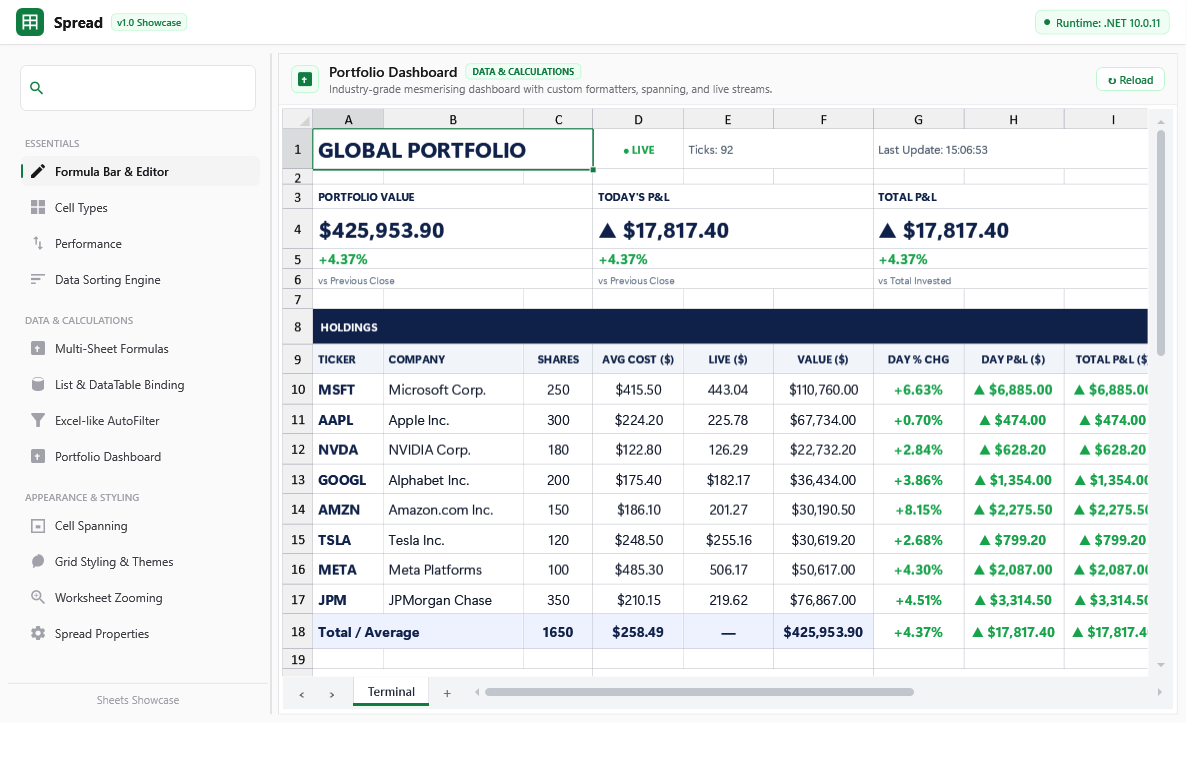Click the Spread app logo icon

point(30,22)
